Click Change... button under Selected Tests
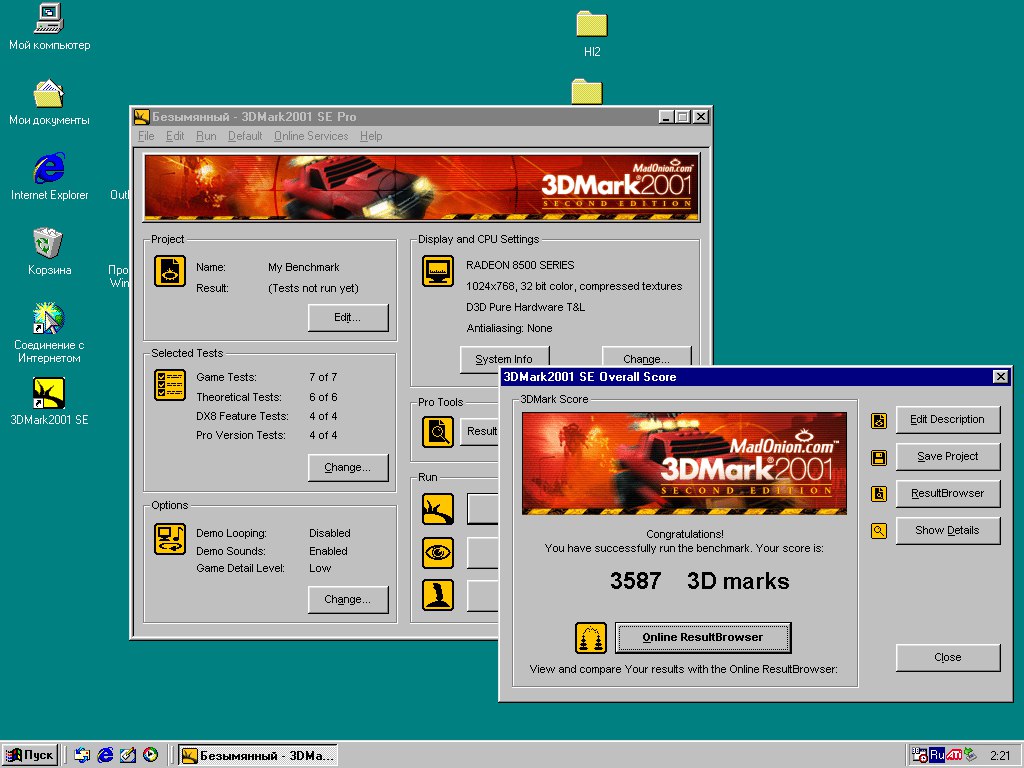The height and width of the screenshot is (768, 1024). pyautogui.click(x=347, y=467)
